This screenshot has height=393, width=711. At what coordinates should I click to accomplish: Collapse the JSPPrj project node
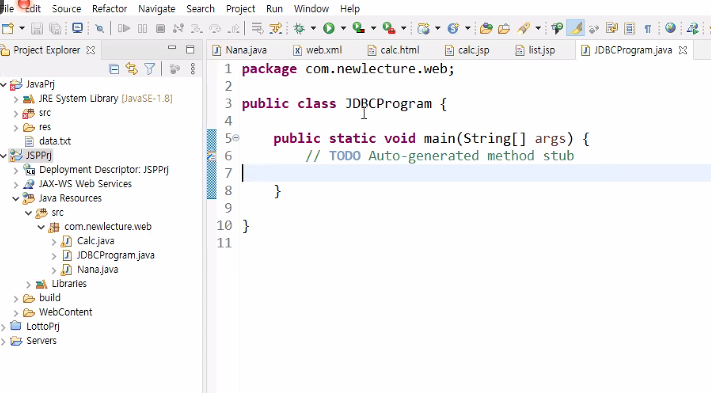[4, 155]
